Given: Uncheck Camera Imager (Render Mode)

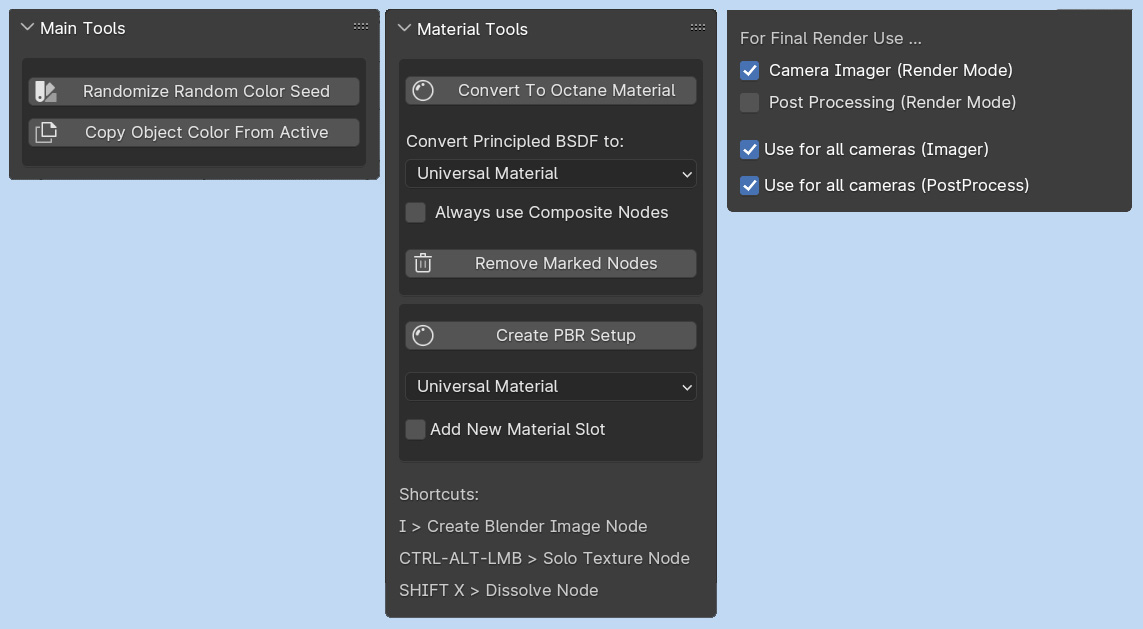Looking at the screenshot, I should (750, 71).
